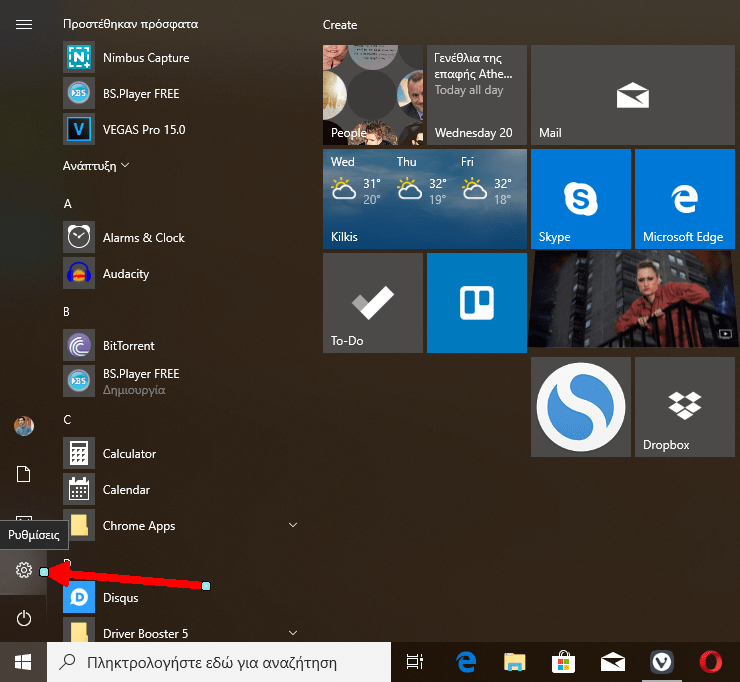Click the taskbar search box

219,662
